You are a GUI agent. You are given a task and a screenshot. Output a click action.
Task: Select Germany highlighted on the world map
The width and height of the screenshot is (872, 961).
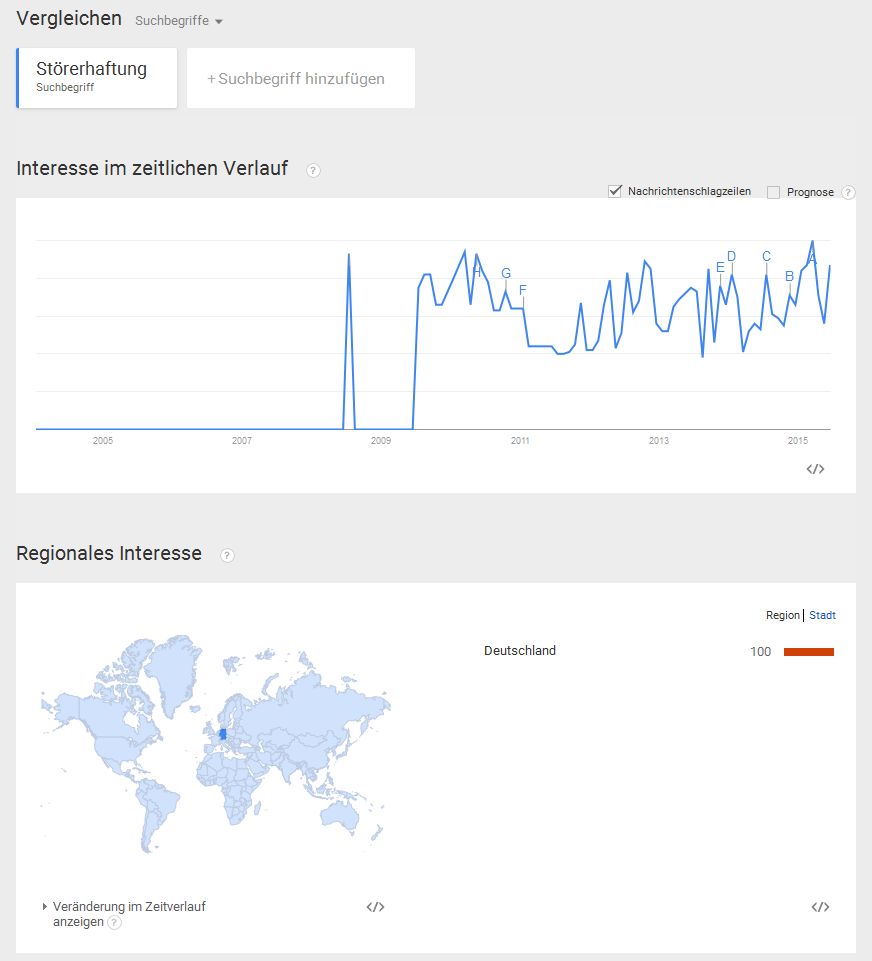pos(223,734)
